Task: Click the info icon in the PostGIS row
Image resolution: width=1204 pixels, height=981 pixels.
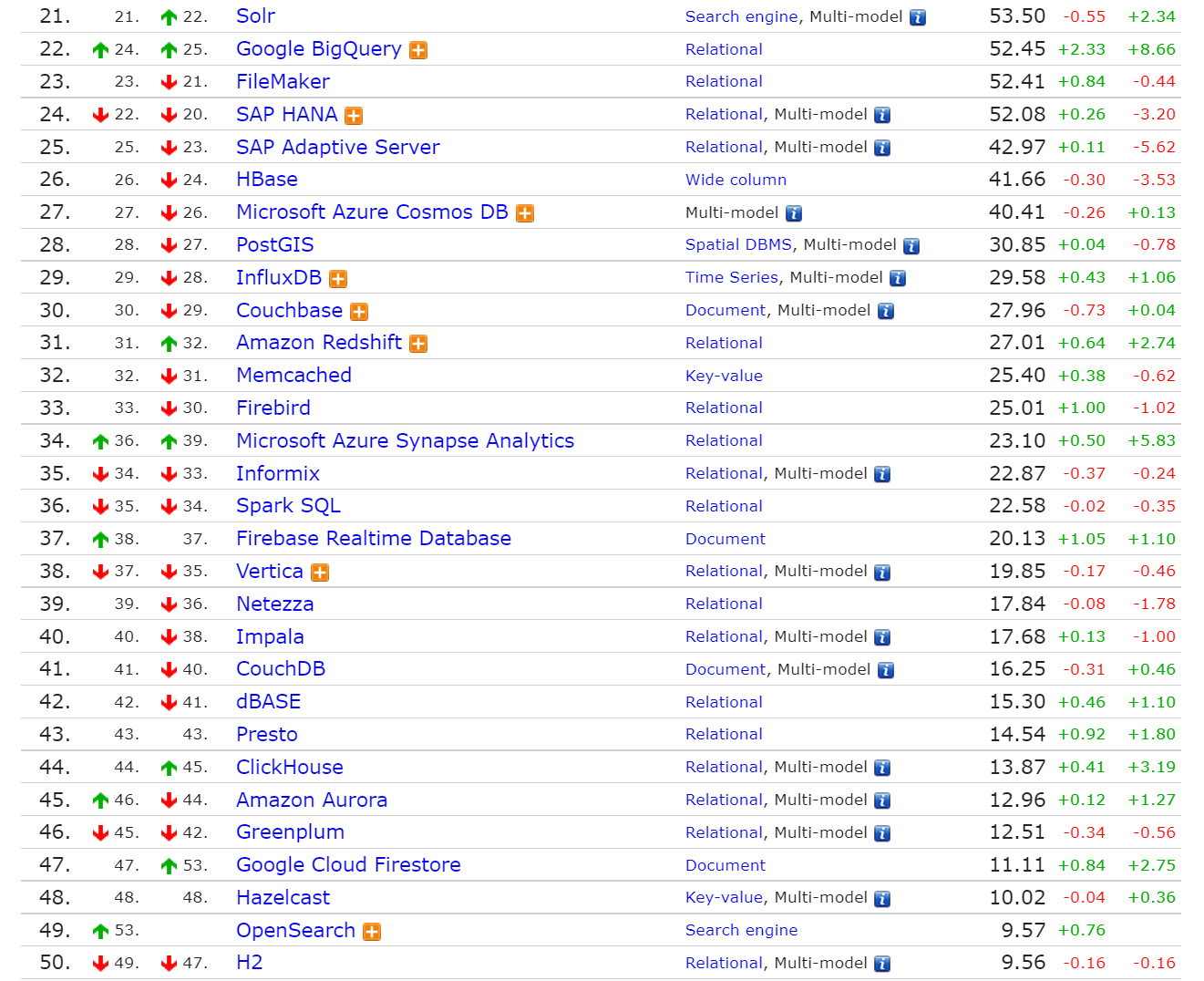Action: [911, 246]
